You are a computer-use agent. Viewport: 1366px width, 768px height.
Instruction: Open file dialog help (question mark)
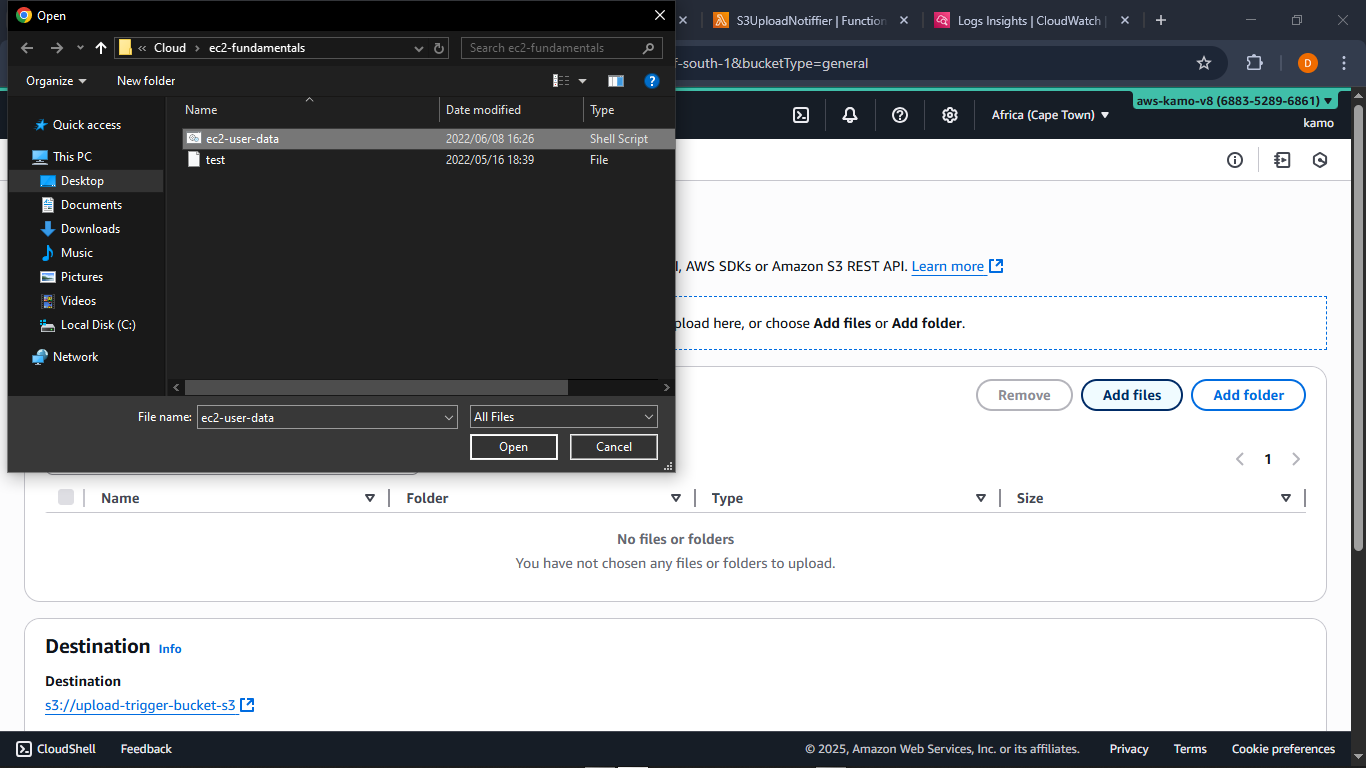click(652, 81)
